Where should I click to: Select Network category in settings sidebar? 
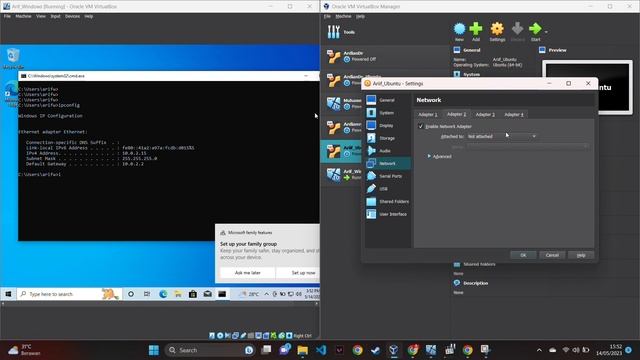coord(387,163)
